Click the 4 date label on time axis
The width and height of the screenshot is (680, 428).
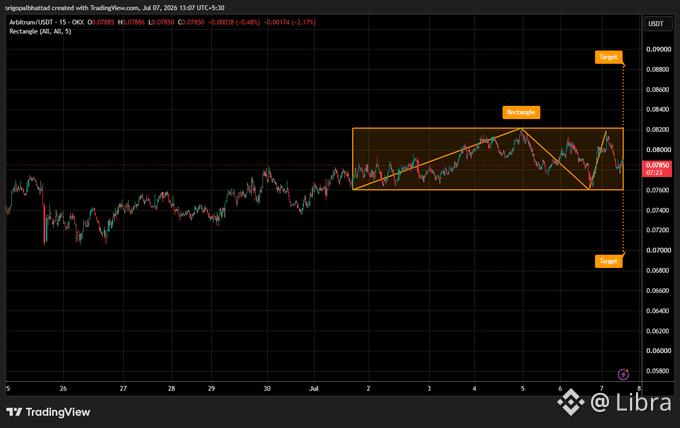pos(474,389)
